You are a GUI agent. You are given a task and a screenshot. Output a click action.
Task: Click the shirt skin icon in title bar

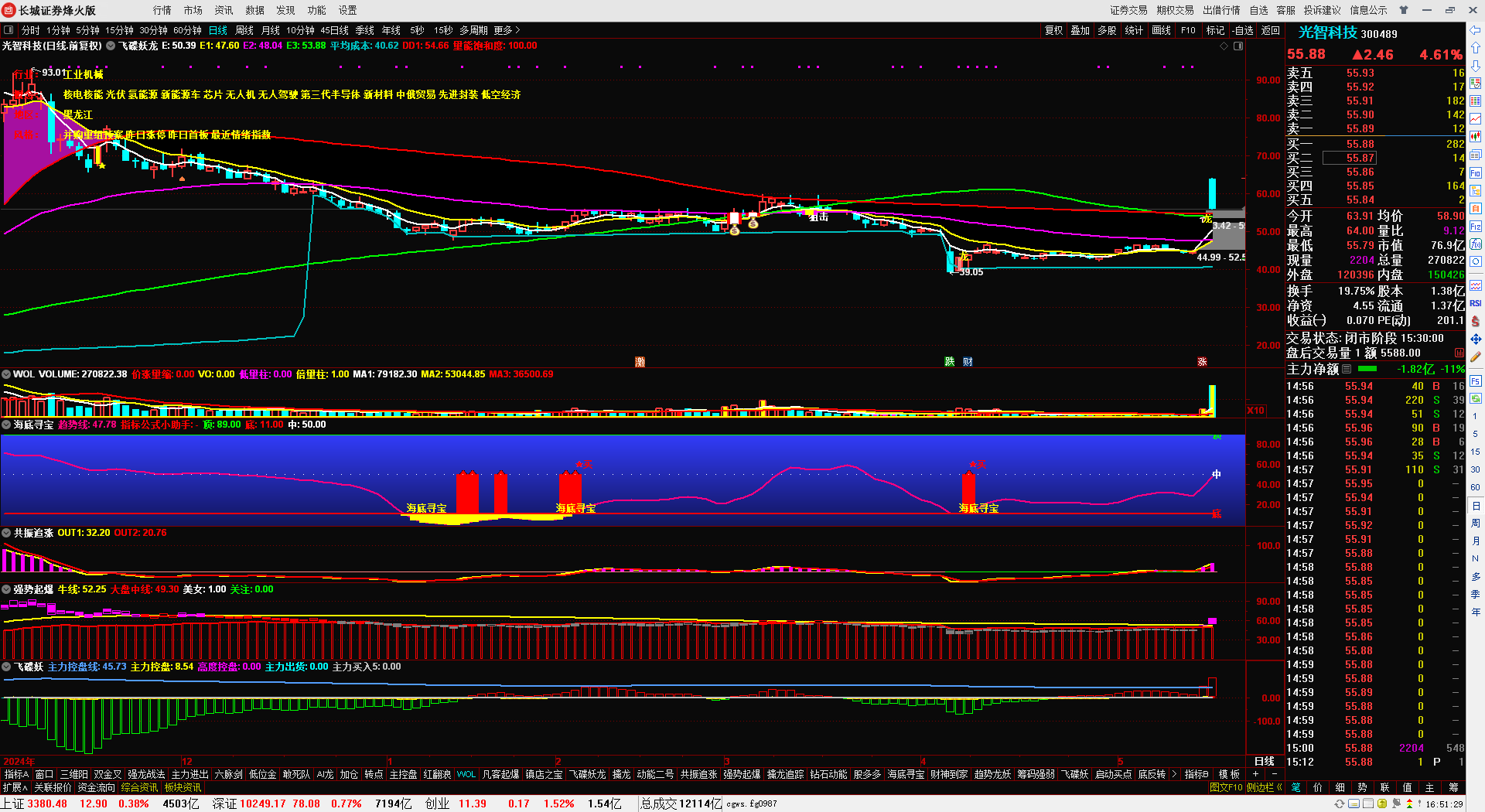pyautogui.click(x=1404, y=10)
